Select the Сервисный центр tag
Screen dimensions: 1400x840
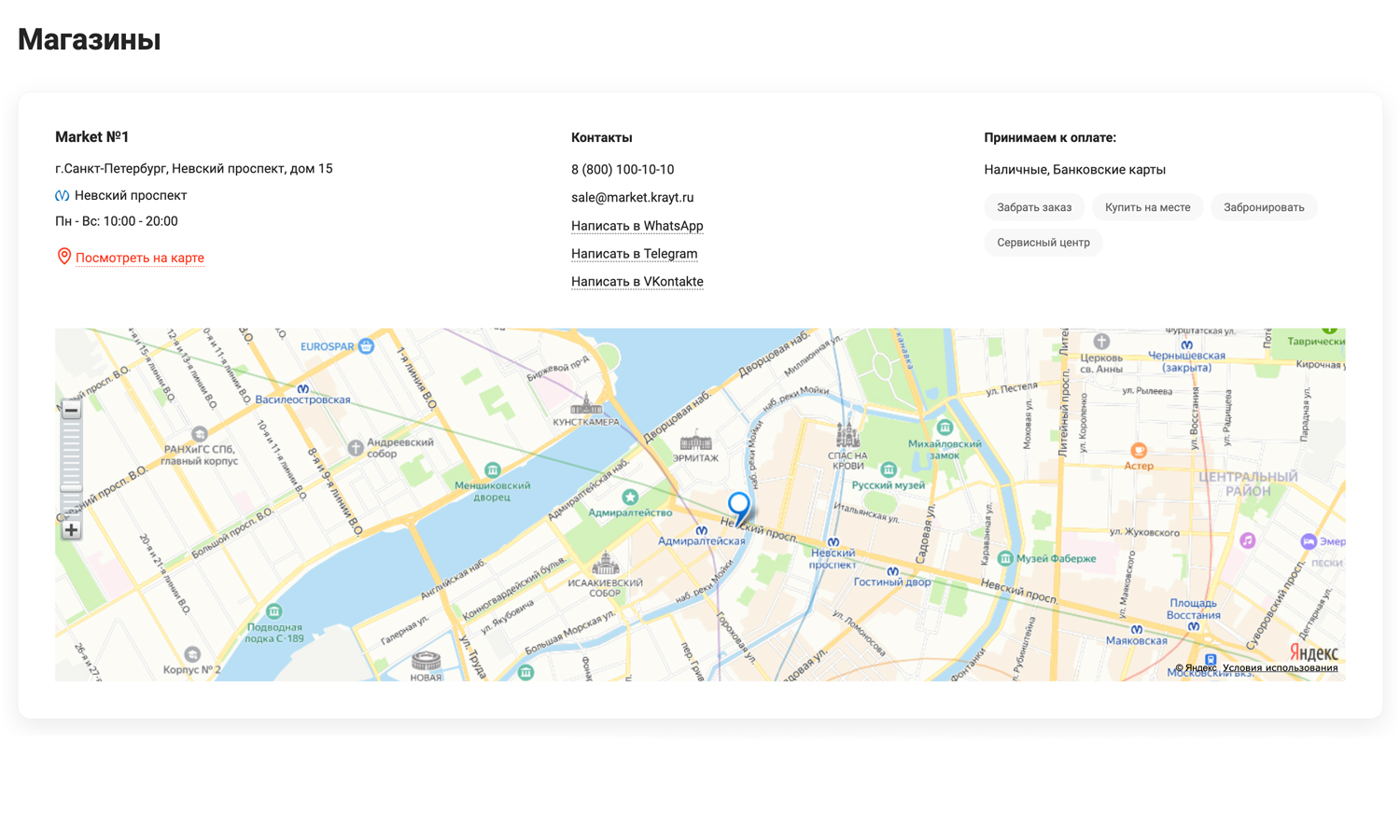click(1043, 243)
